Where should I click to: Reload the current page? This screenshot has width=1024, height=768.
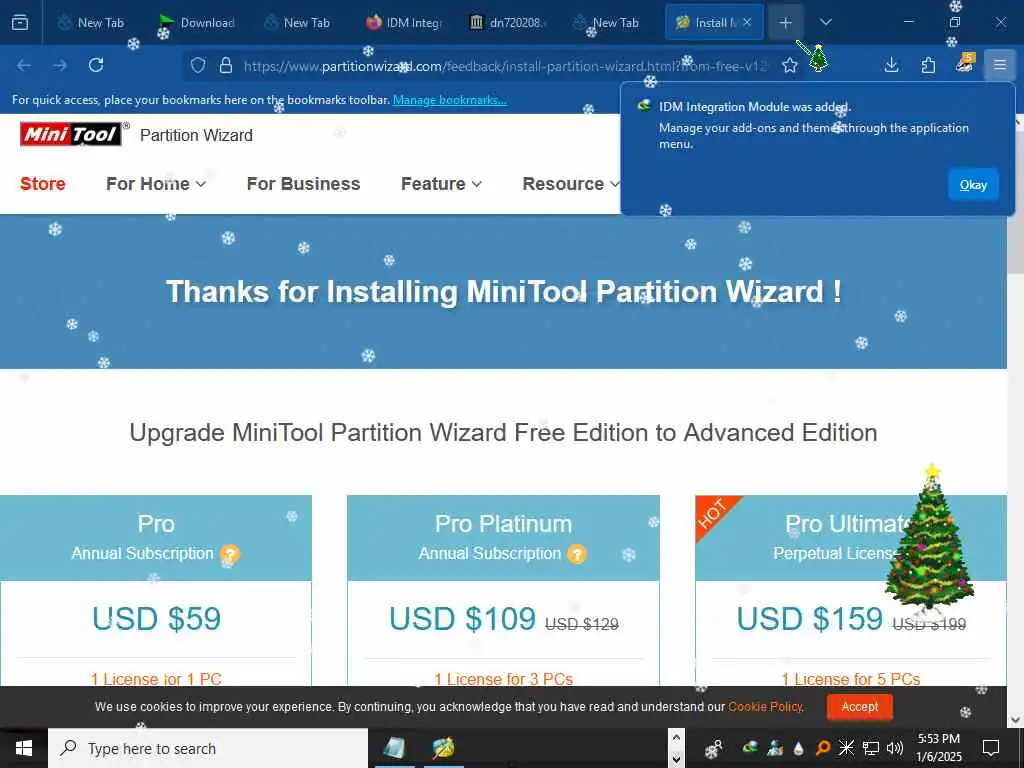pyautogui.click(x=96, y=65)
